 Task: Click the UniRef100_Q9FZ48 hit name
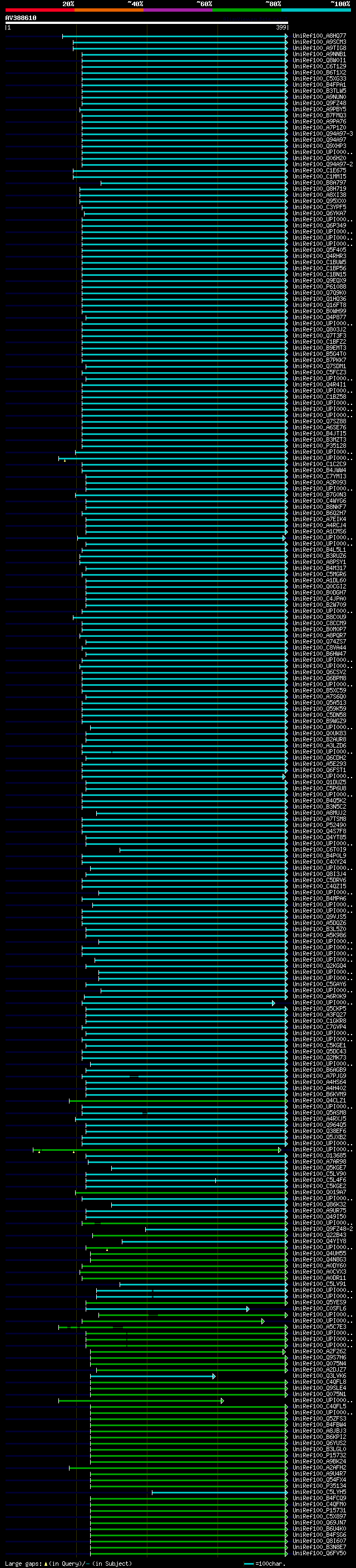tap(319, 103)
